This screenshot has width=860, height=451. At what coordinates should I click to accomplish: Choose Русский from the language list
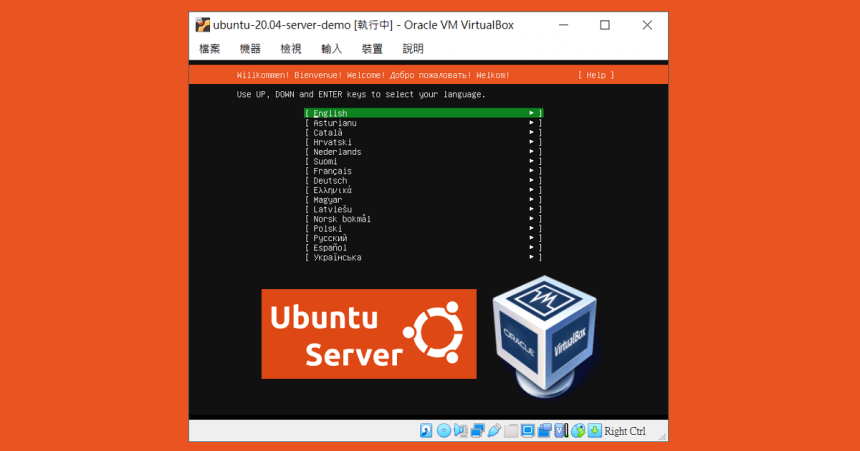tap(423, 238)
